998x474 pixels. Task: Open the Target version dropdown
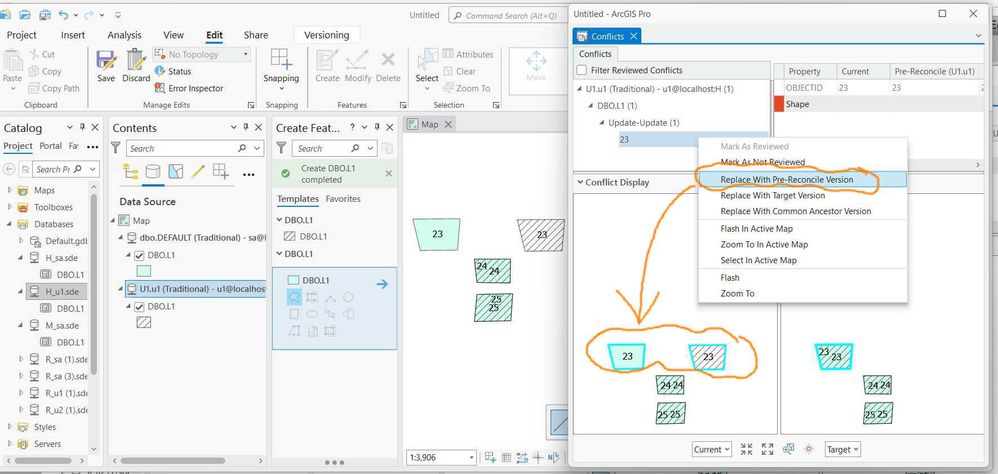(x=843, y=449)
